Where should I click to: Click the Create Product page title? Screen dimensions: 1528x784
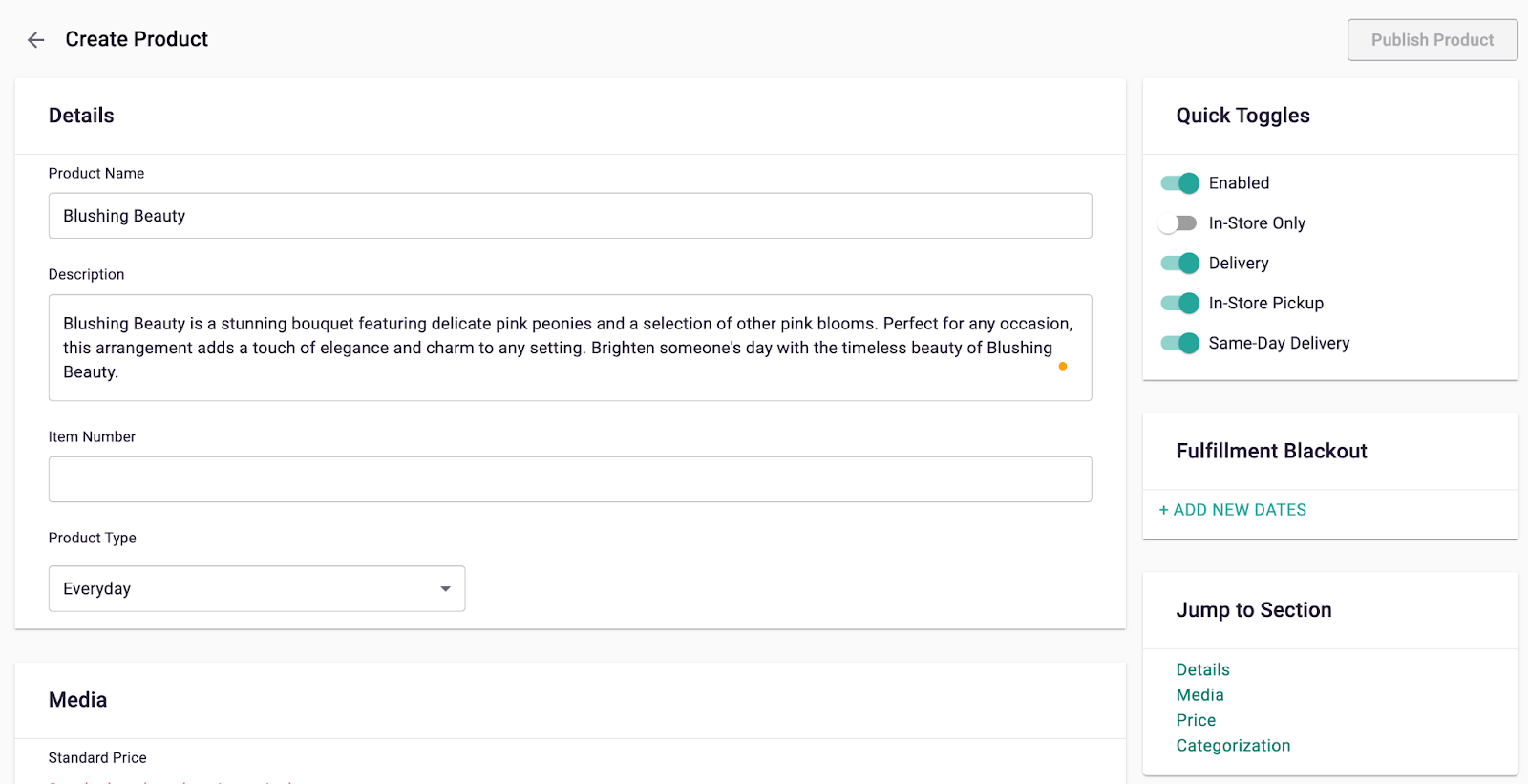pos(137,39)
